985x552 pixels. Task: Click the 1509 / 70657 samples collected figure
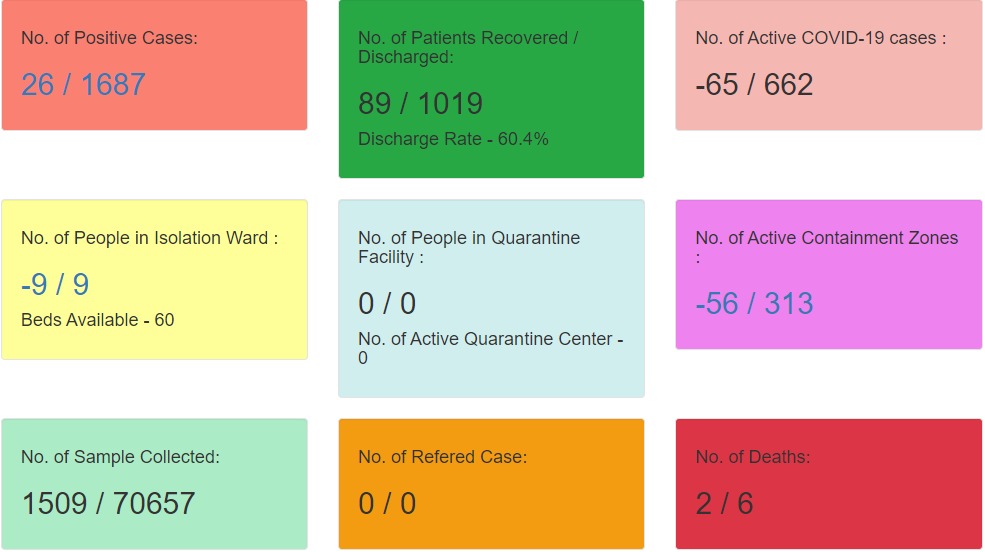pos(108,503)
